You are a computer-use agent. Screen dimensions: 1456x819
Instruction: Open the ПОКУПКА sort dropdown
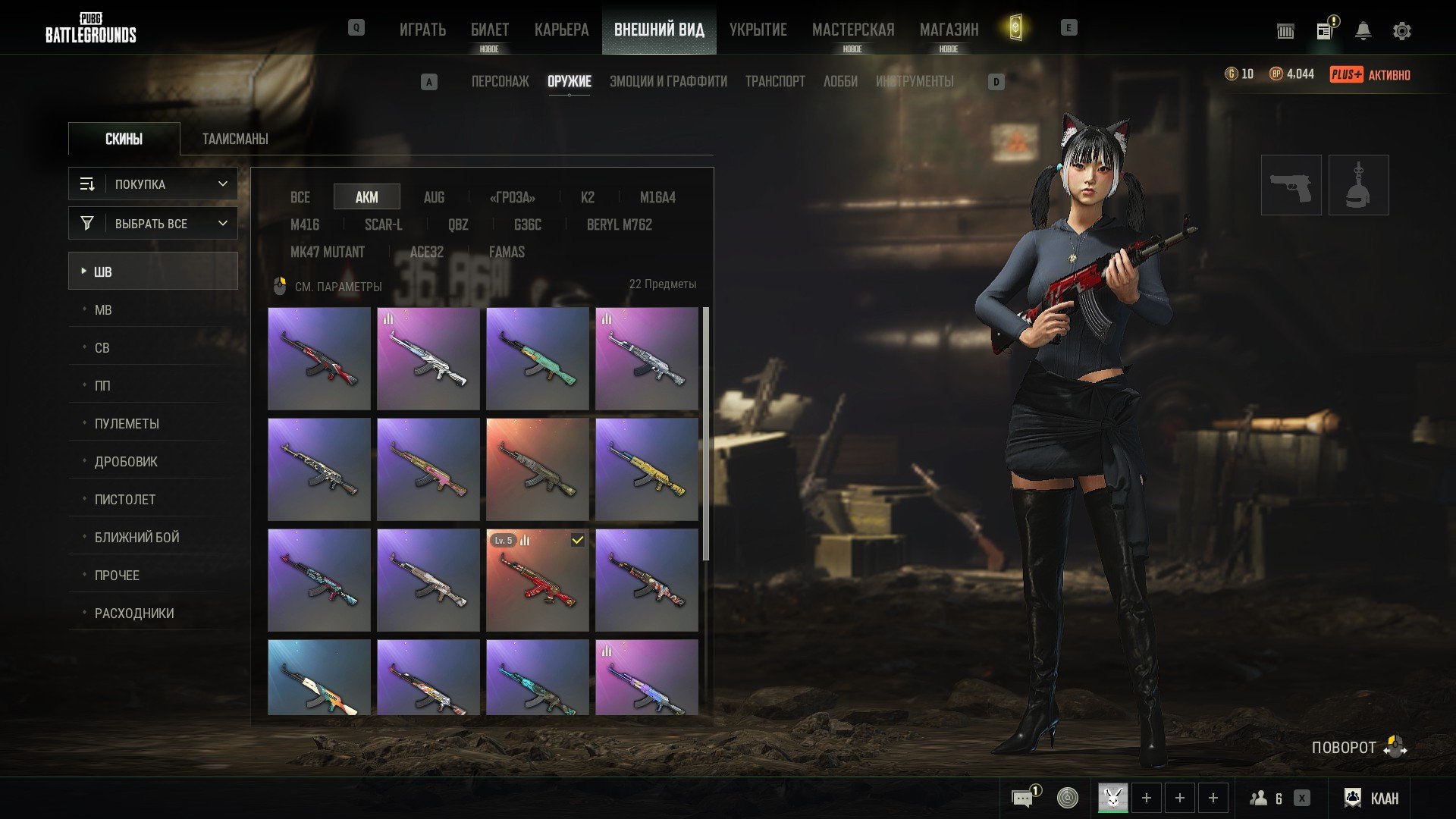pos(153,184)
